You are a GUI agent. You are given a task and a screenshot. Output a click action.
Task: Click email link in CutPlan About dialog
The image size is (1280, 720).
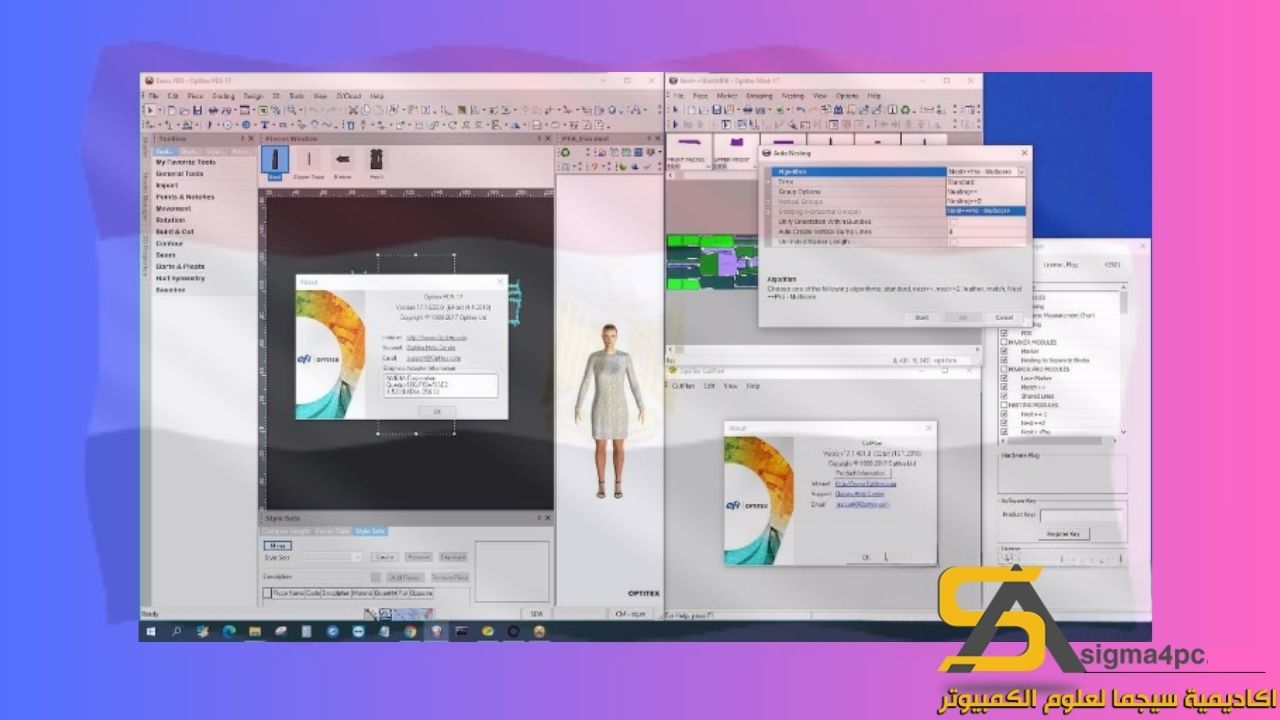[863, 505]
